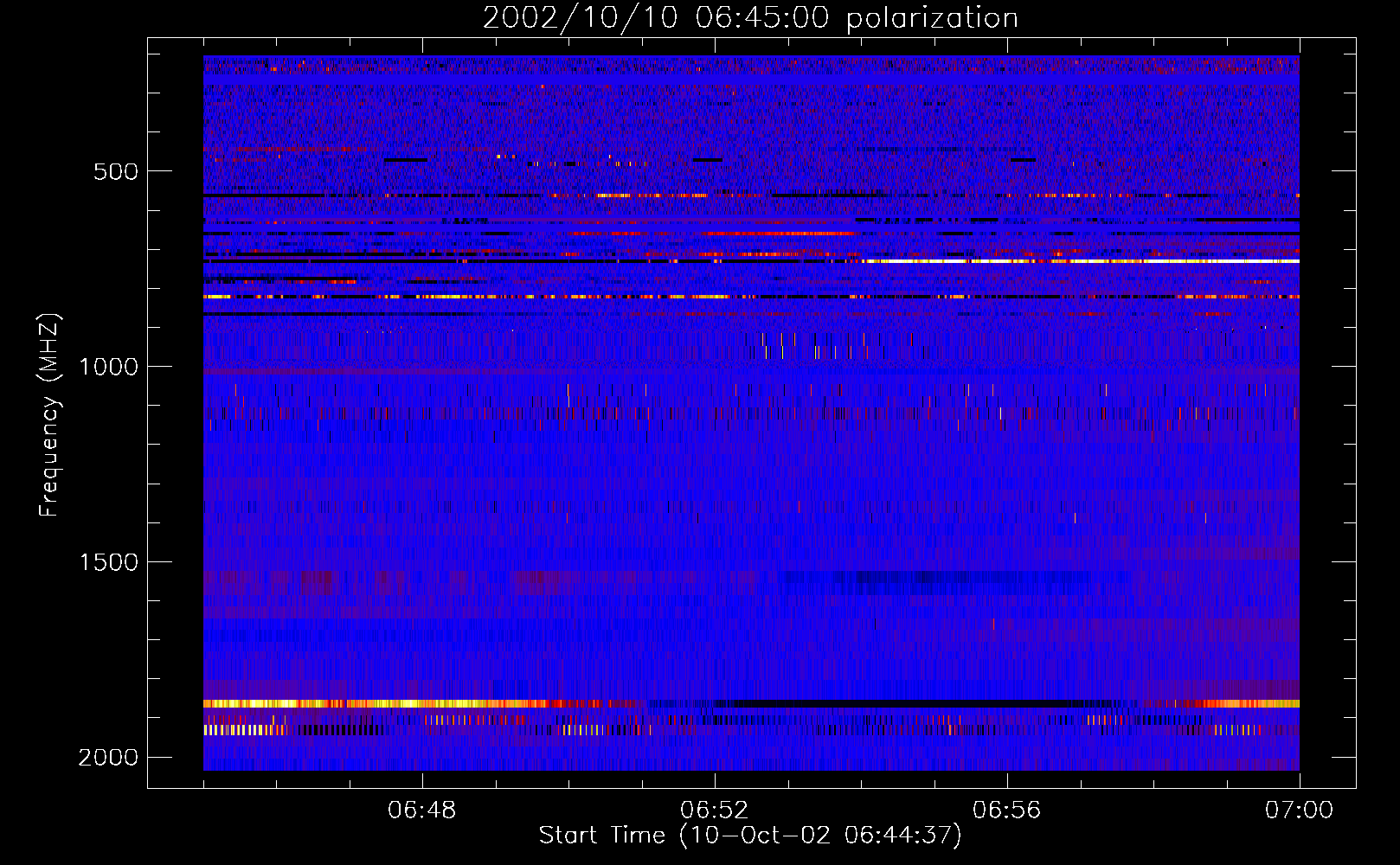Viewport: 1400px width, 865px height.
Task: Click the 06:56 time axis label
Action: 1006,811
